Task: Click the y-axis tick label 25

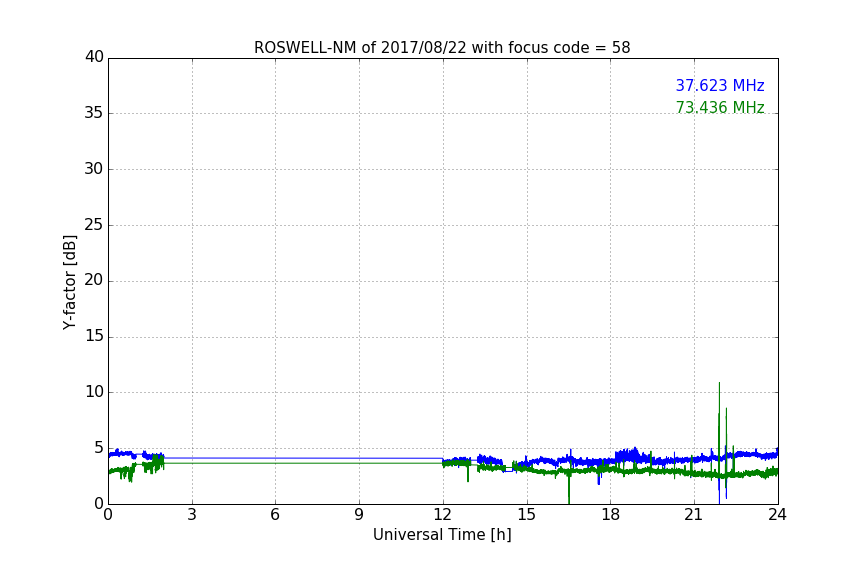Action: 94,225
